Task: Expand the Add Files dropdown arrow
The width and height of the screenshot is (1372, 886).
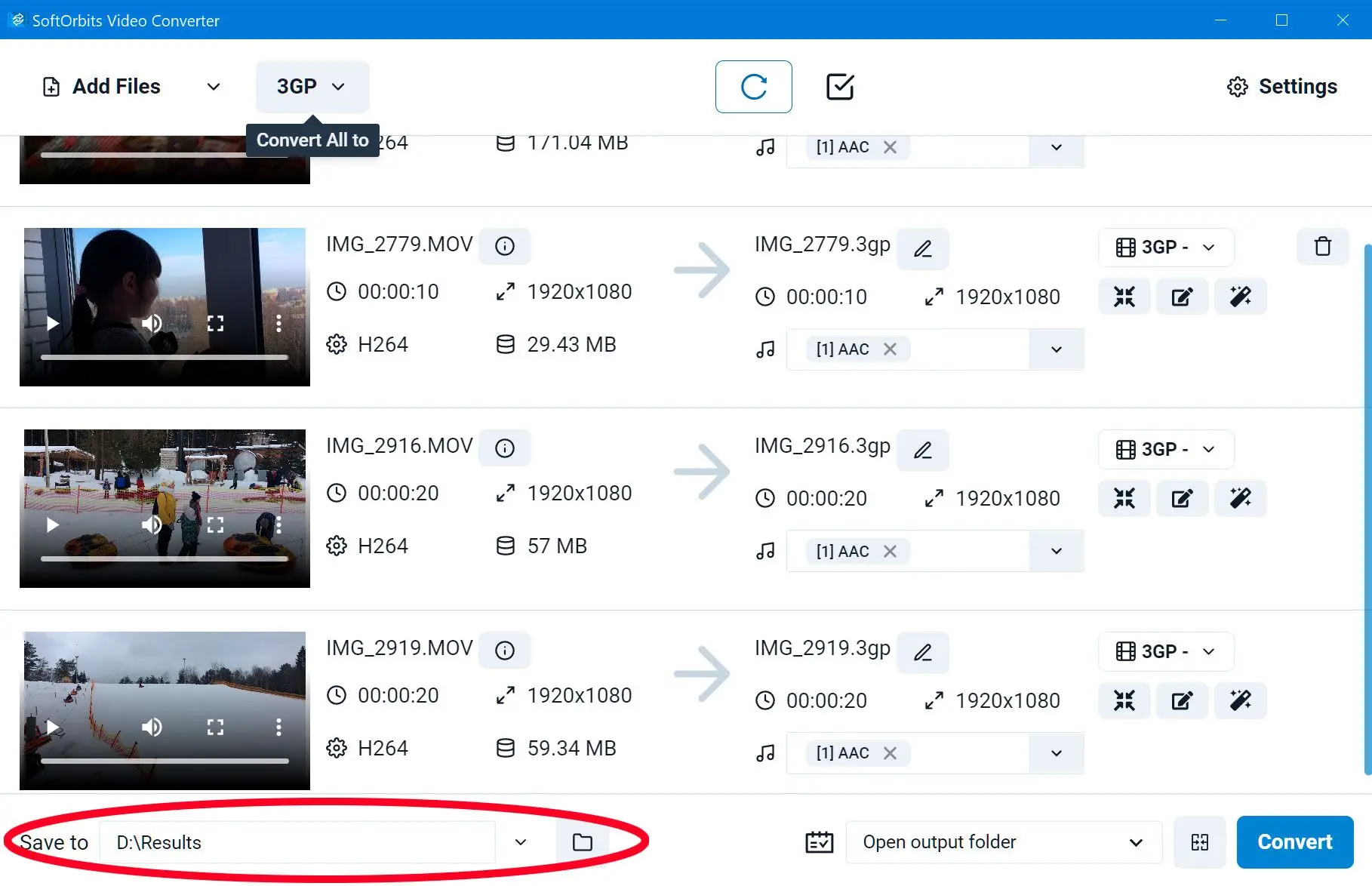Action: 214,87
